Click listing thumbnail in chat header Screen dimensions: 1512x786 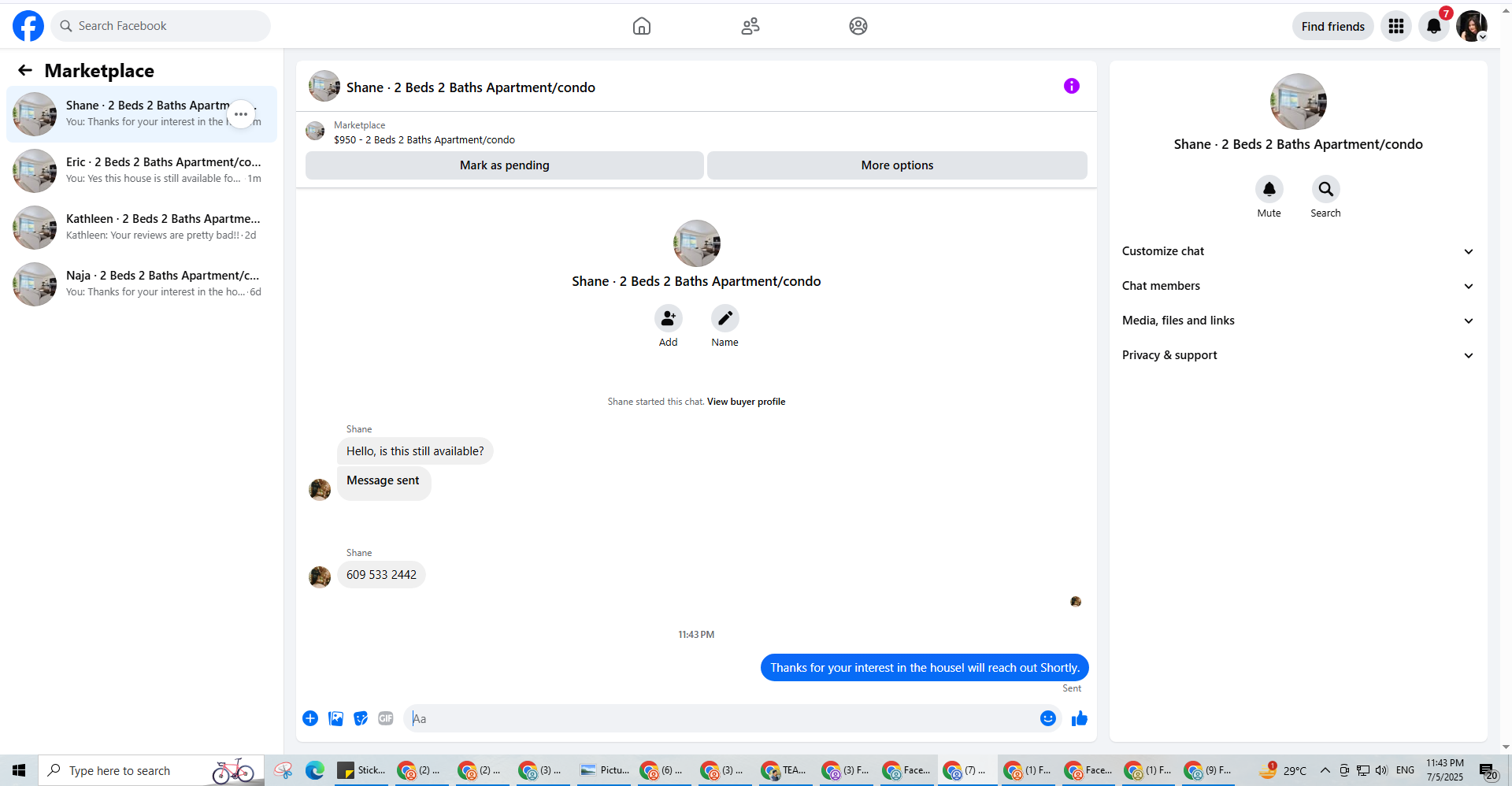tap(324, 86)
